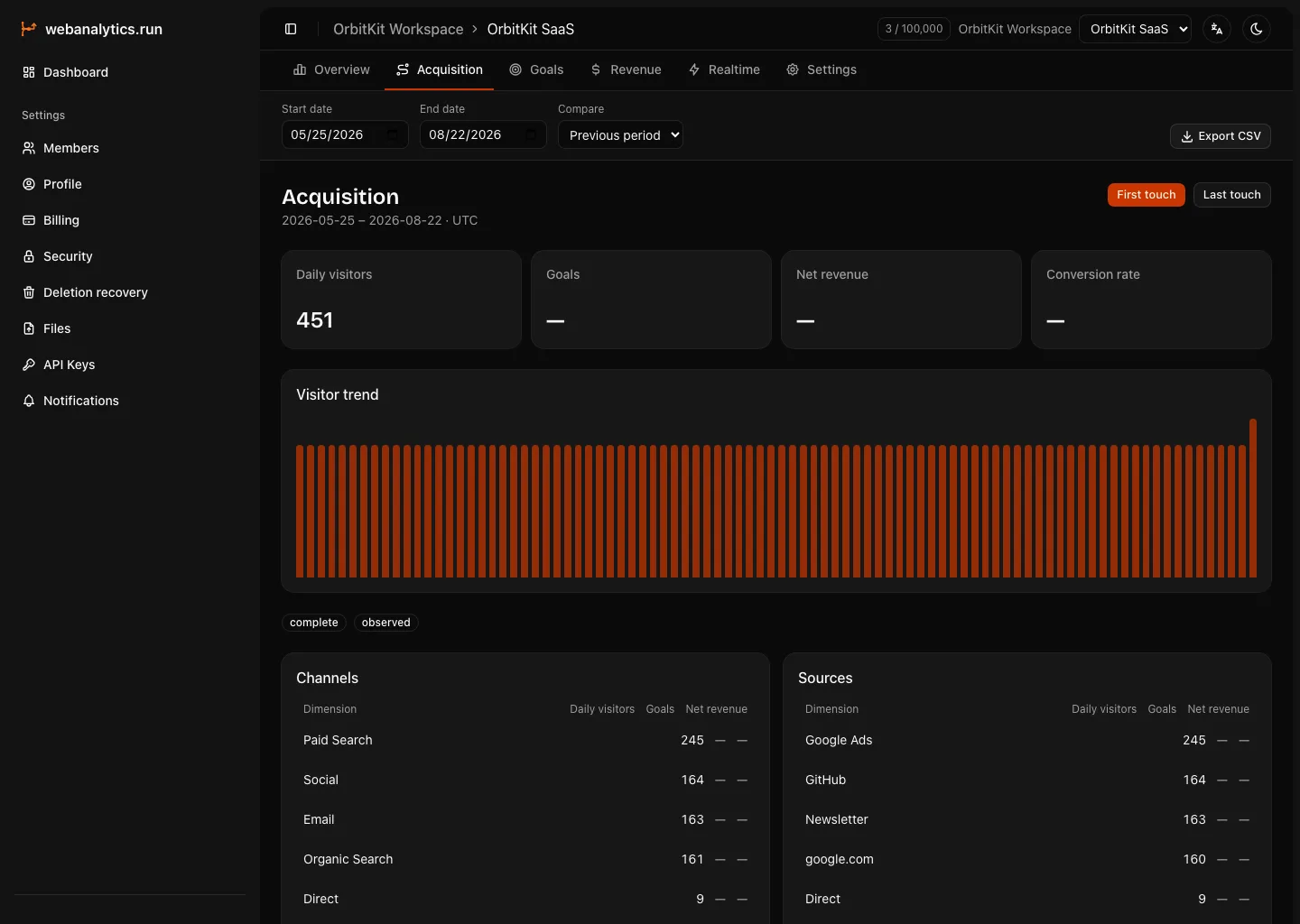Open Files page

tap(130, 328)
